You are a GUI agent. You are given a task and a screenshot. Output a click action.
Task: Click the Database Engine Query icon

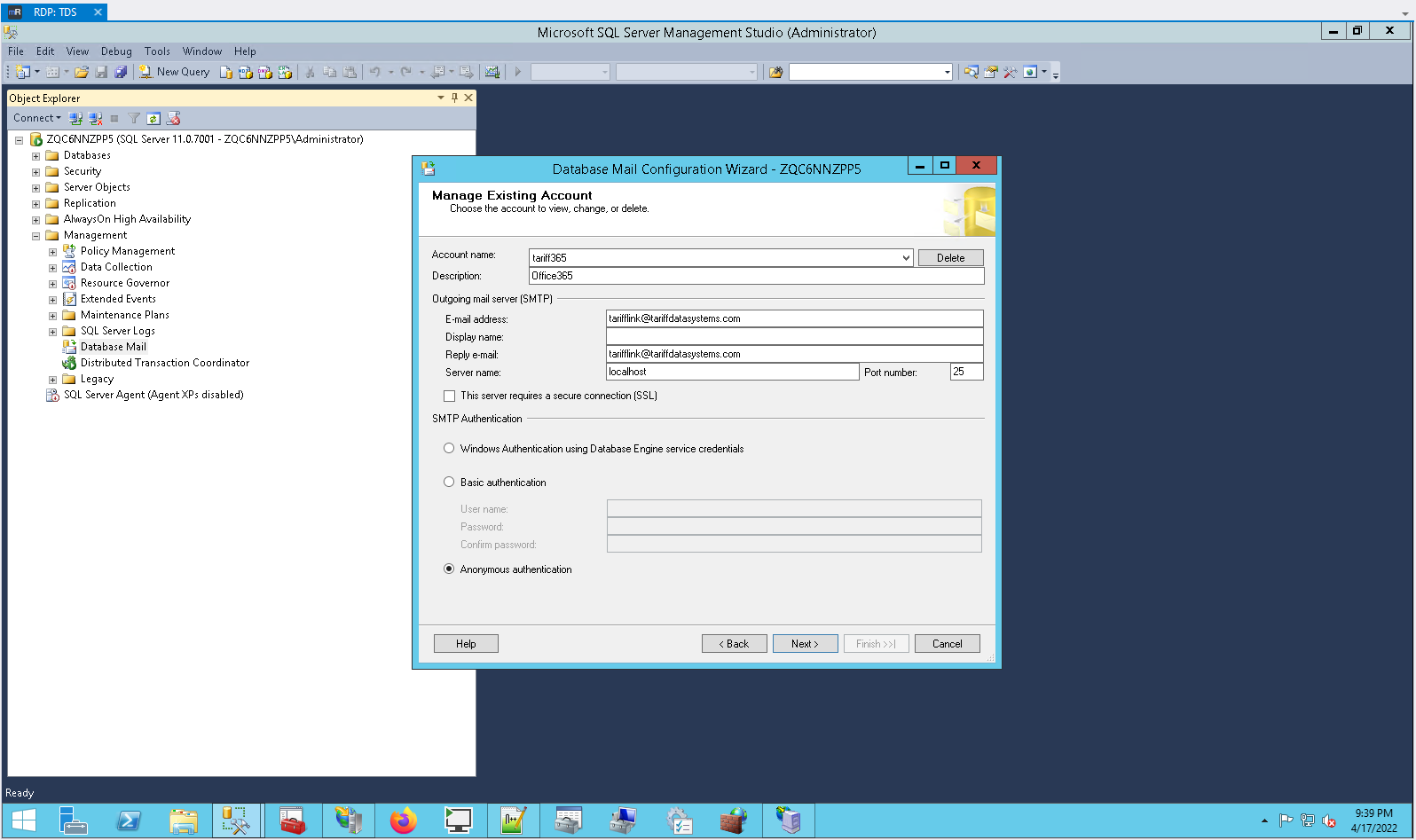pyautogui.click(x=226, y=72)
